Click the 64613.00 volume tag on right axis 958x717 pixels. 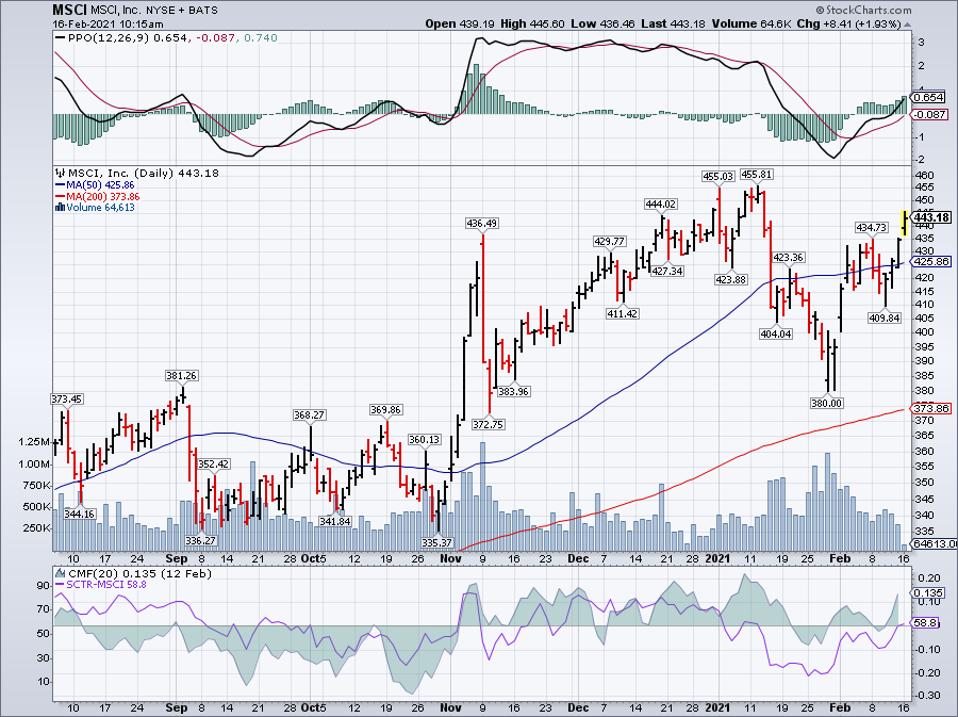935,544
